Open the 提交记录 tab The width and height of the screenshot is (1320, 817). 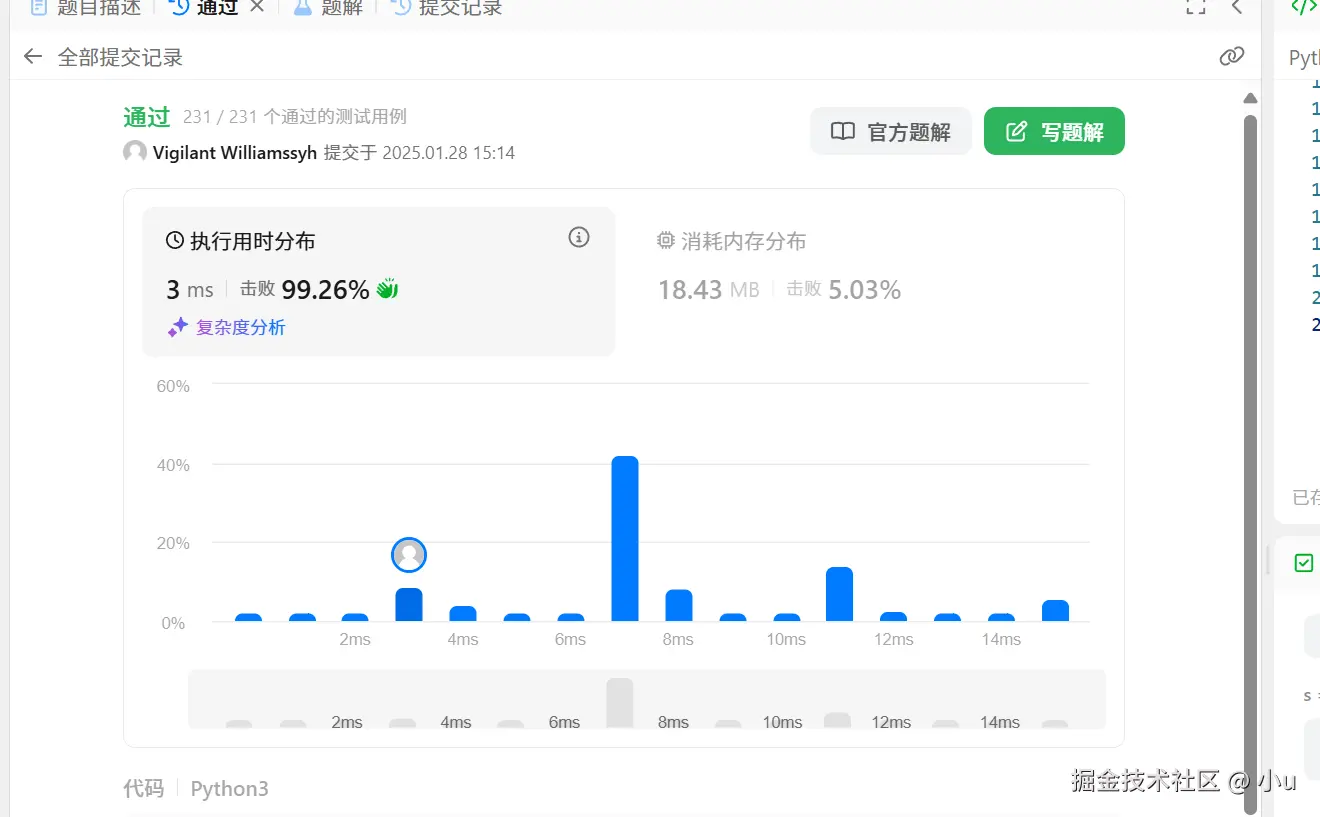point(446,8)
